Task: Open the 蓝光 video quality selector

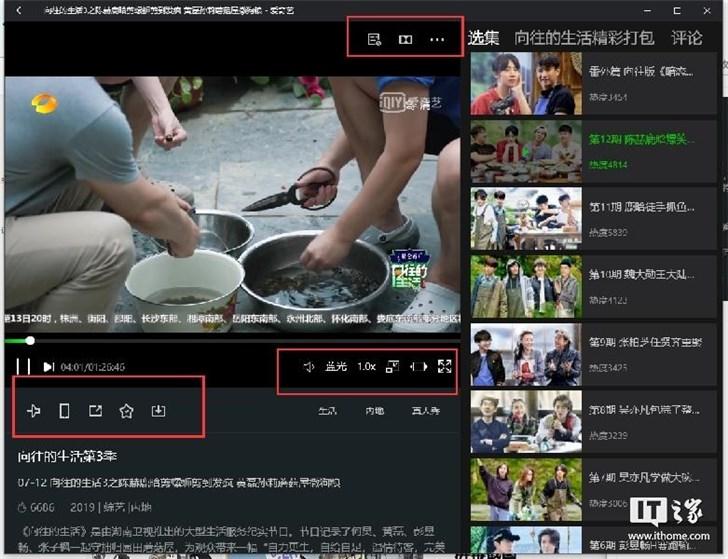Action: click(x=336, y=367)
